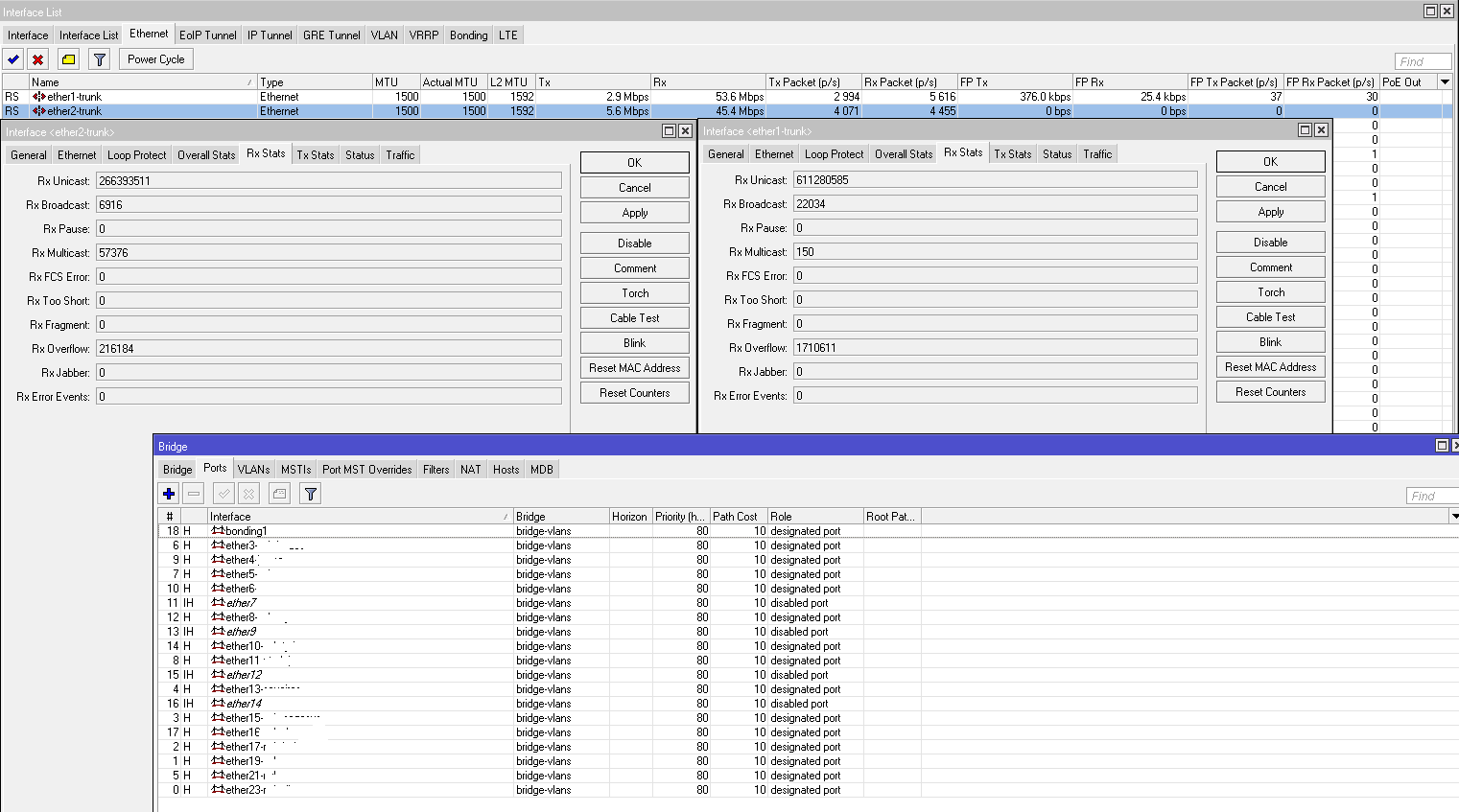Click OK in the ether2-trunk dialog
Image resolution: width=1459 pixels, height=812 pixels.
[x=635, y=163]
